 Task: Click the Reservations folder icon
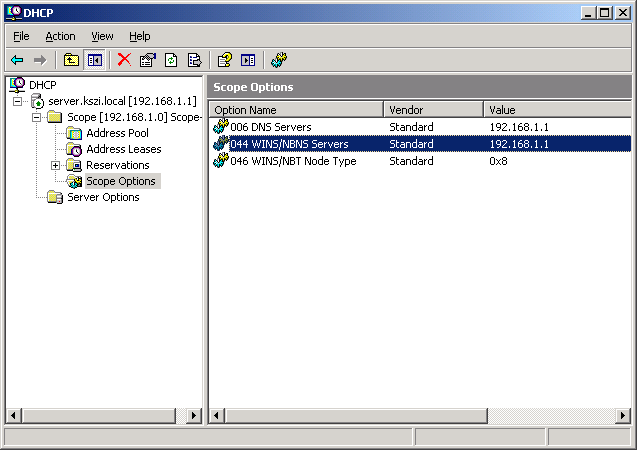[x=74, y=165]
